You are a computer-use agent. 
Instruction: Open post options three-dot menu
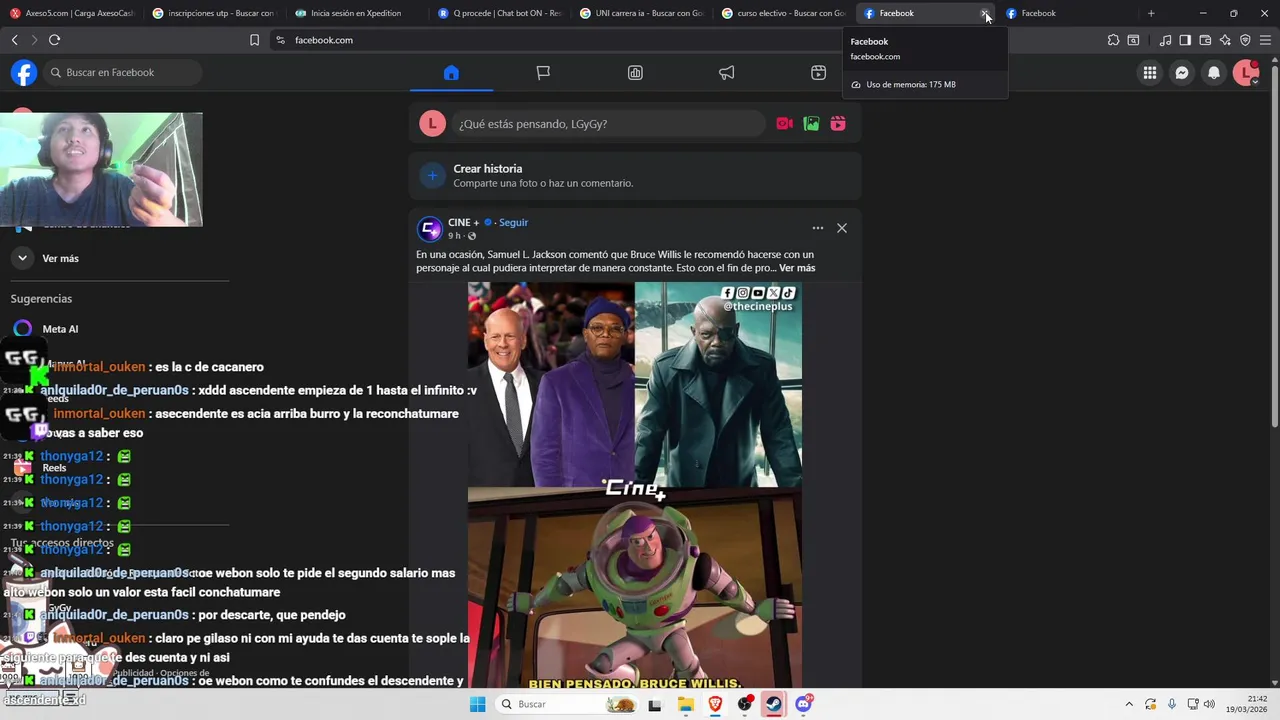tap(818, 228)
